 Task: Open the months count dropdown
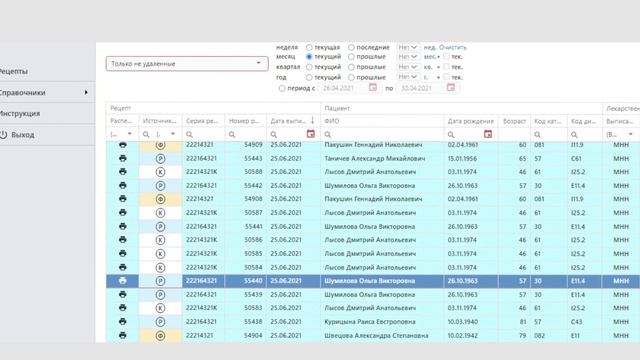tap(408, 57)
